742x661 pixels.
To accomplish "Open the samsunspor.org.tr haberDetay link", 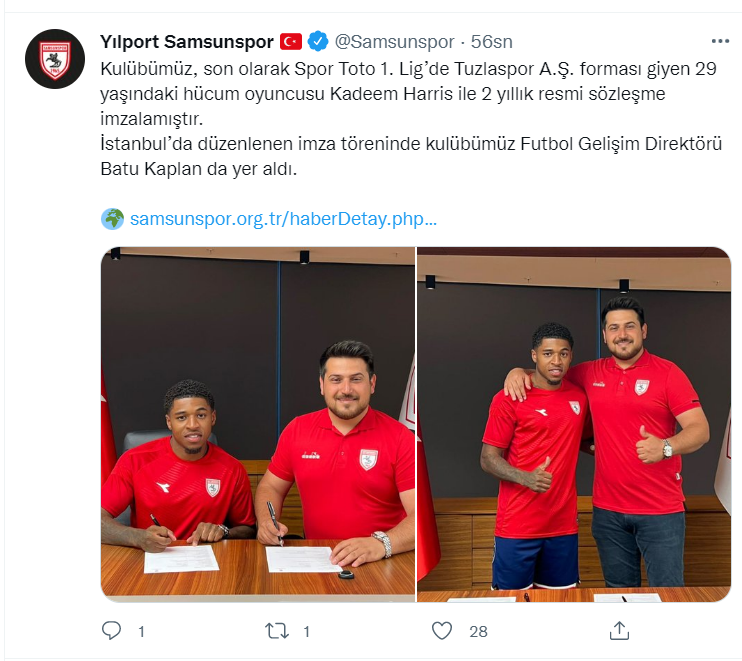I will [283, 219].
